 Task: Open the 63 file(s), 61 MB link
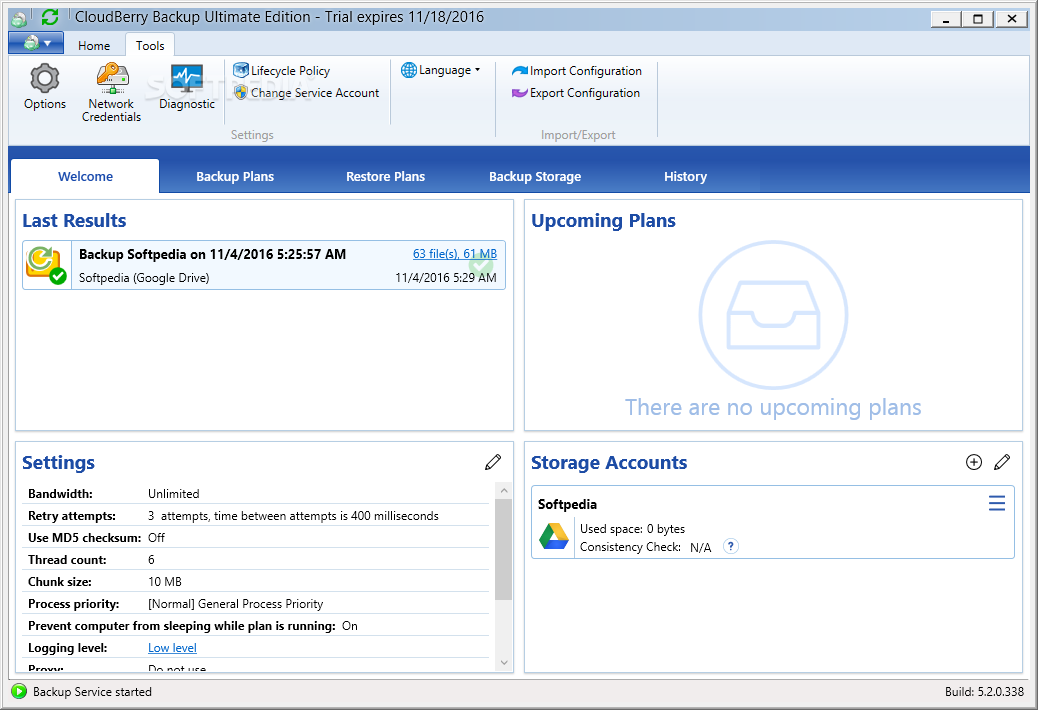click(x=455, y=254)
